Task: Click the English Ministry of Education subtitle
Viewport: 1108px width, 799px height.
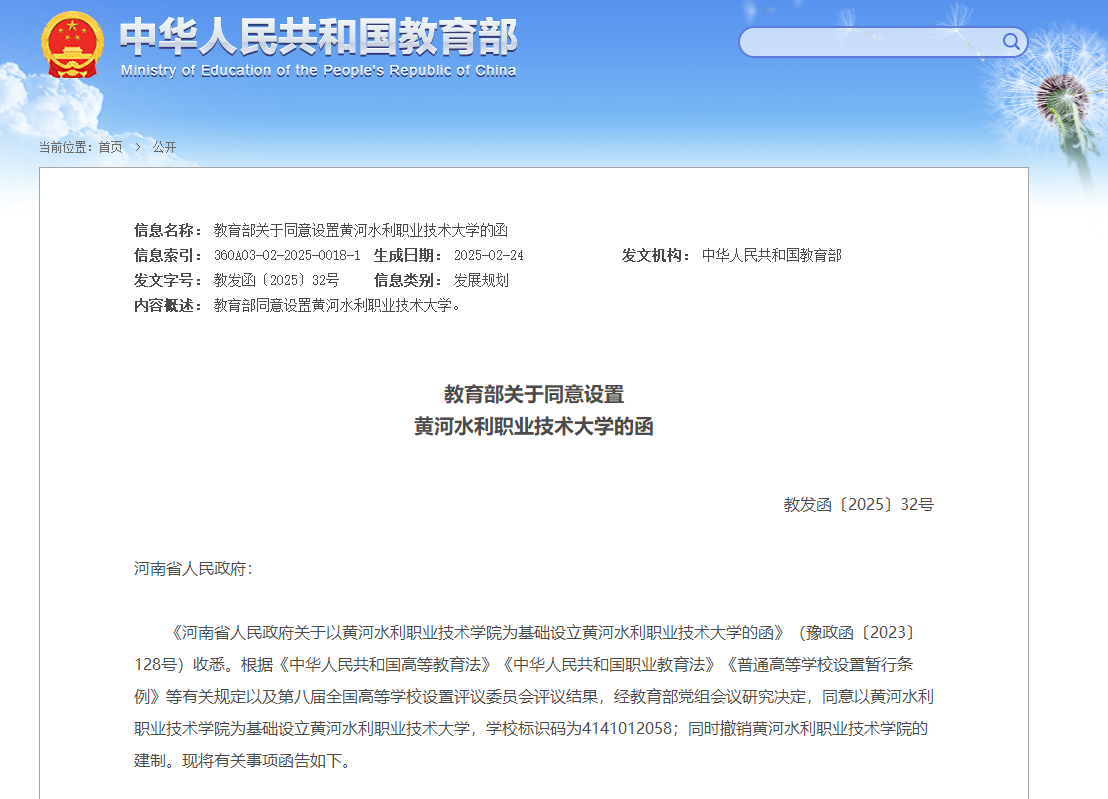Action: pos(318,71)
